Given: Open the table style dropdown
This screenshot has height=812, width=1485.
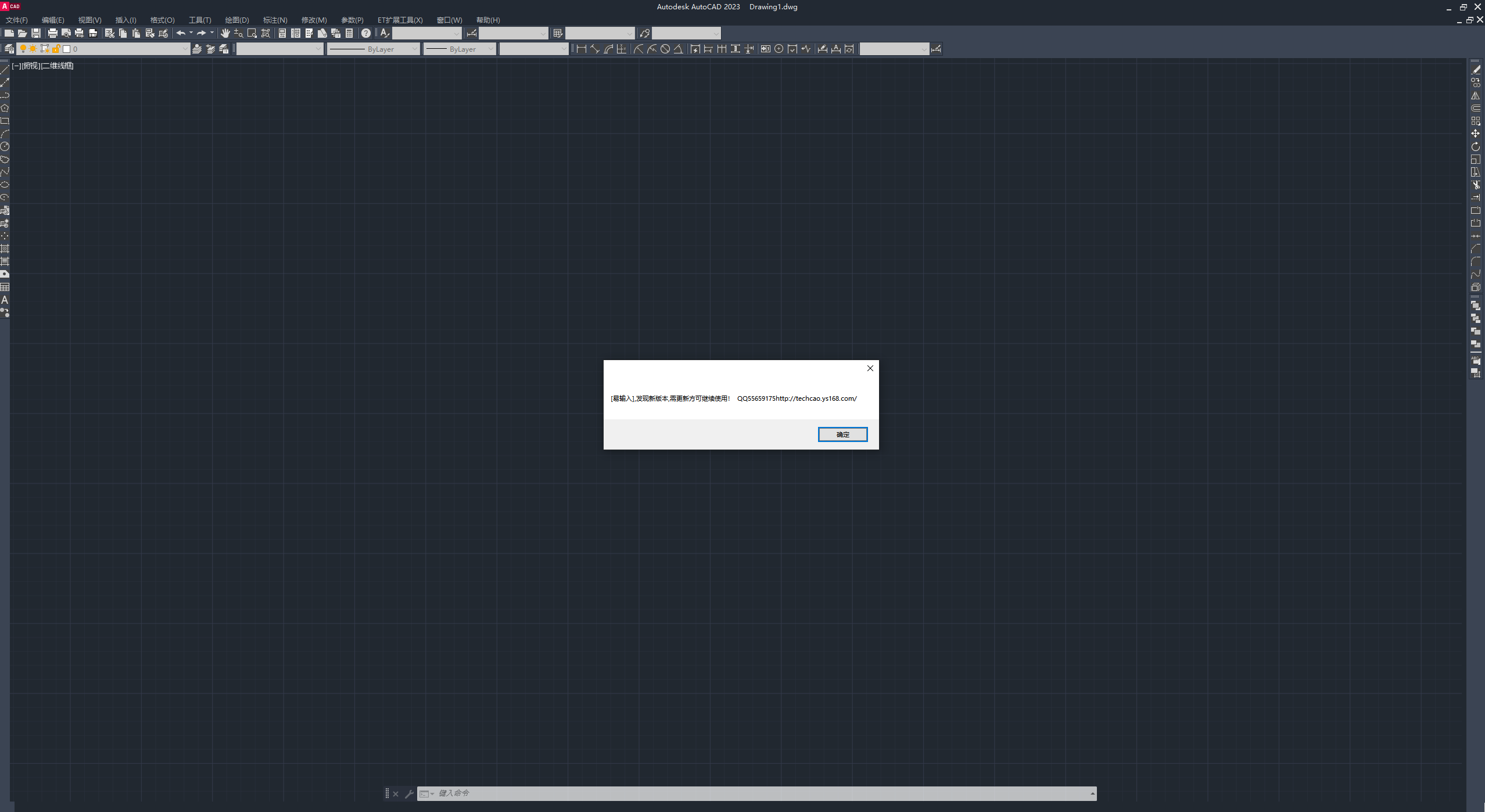Looking at the screenshot, I should [x=600, y=33].
